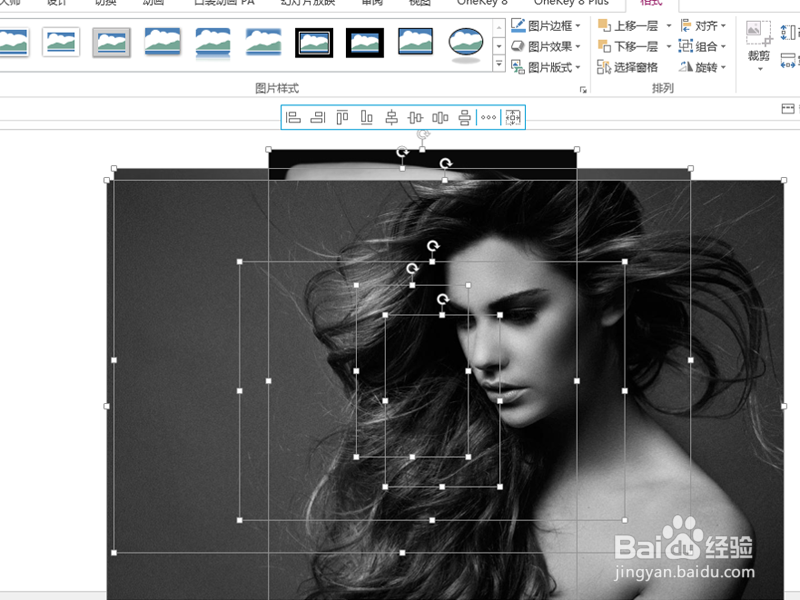The image size is (800, 600).
Task: Switch to the OneKey 8 ribbon tab
Action: [x=482, y=3]
